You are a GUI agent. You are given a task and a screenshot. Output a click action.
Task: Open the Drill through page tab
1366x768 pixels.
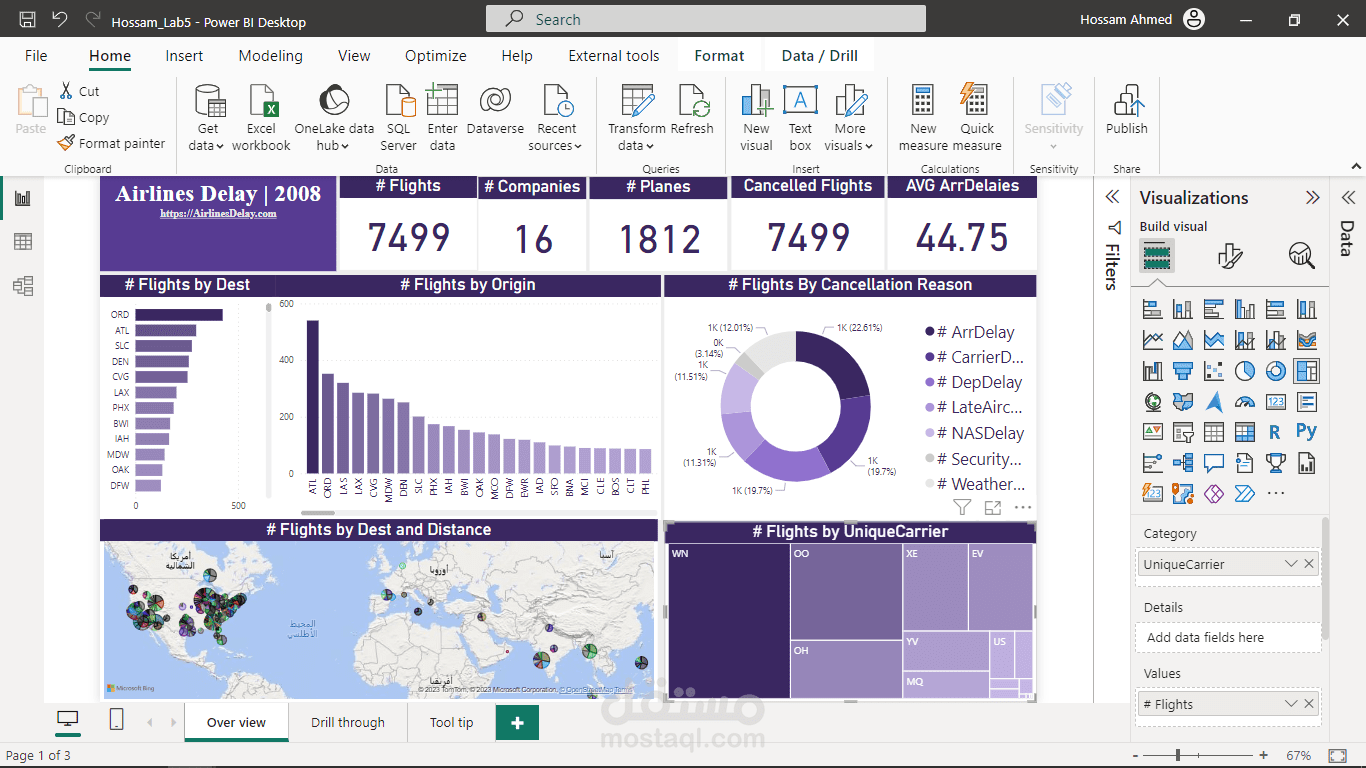coord(349,722)
